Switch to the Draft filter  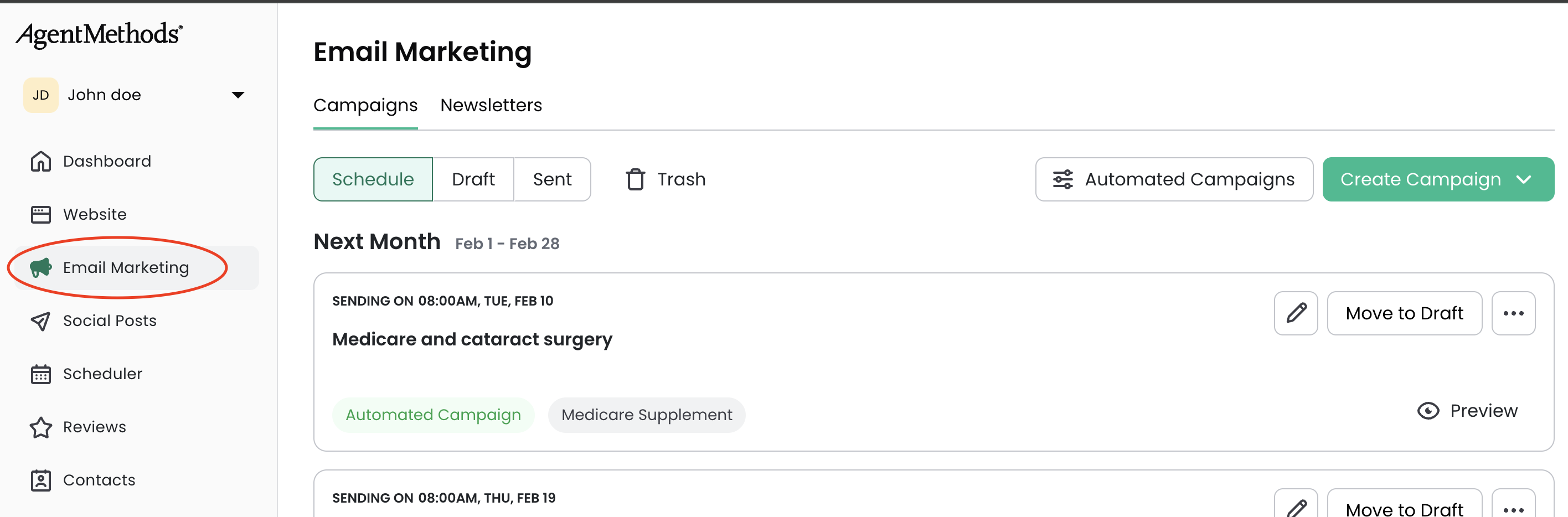(473, 179)
